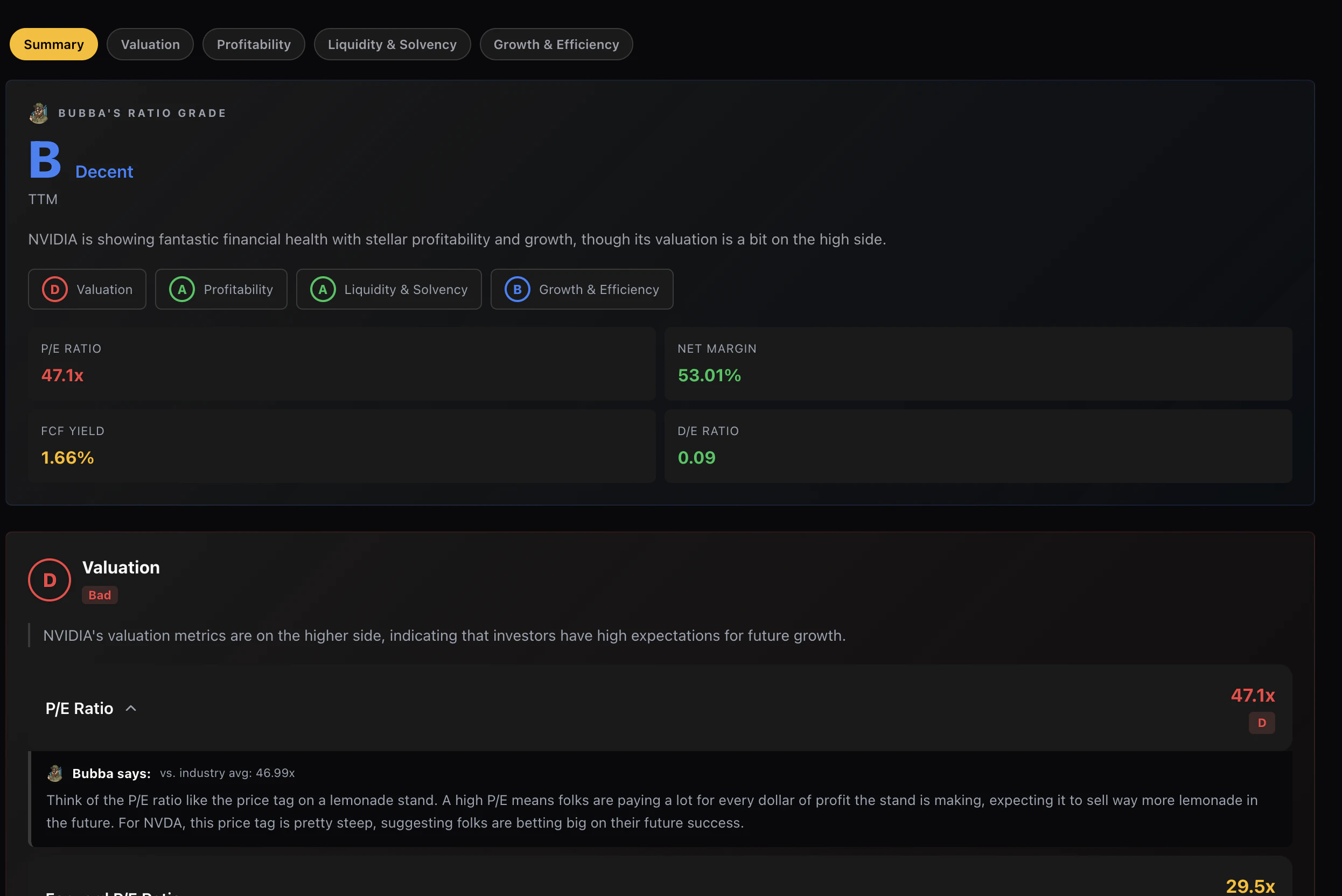
Task: Click A grade circle on Liquidity & Solvency chip
Action: (323, 290)
